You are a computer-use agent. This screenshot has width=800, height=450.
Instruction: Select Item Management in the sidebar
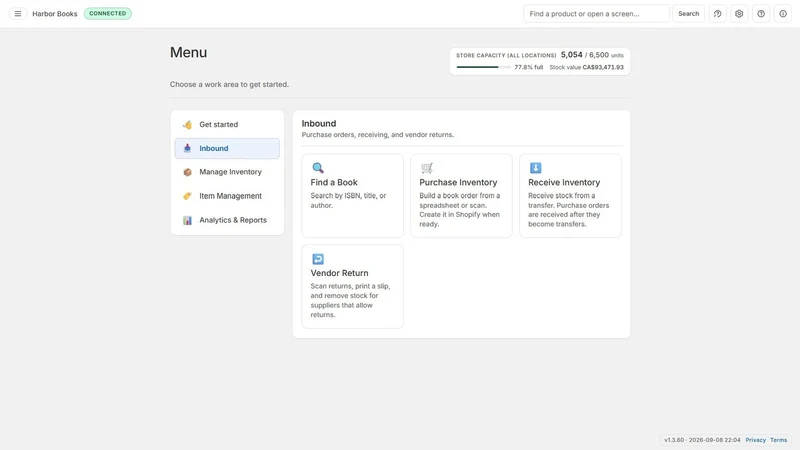point(227,196)
